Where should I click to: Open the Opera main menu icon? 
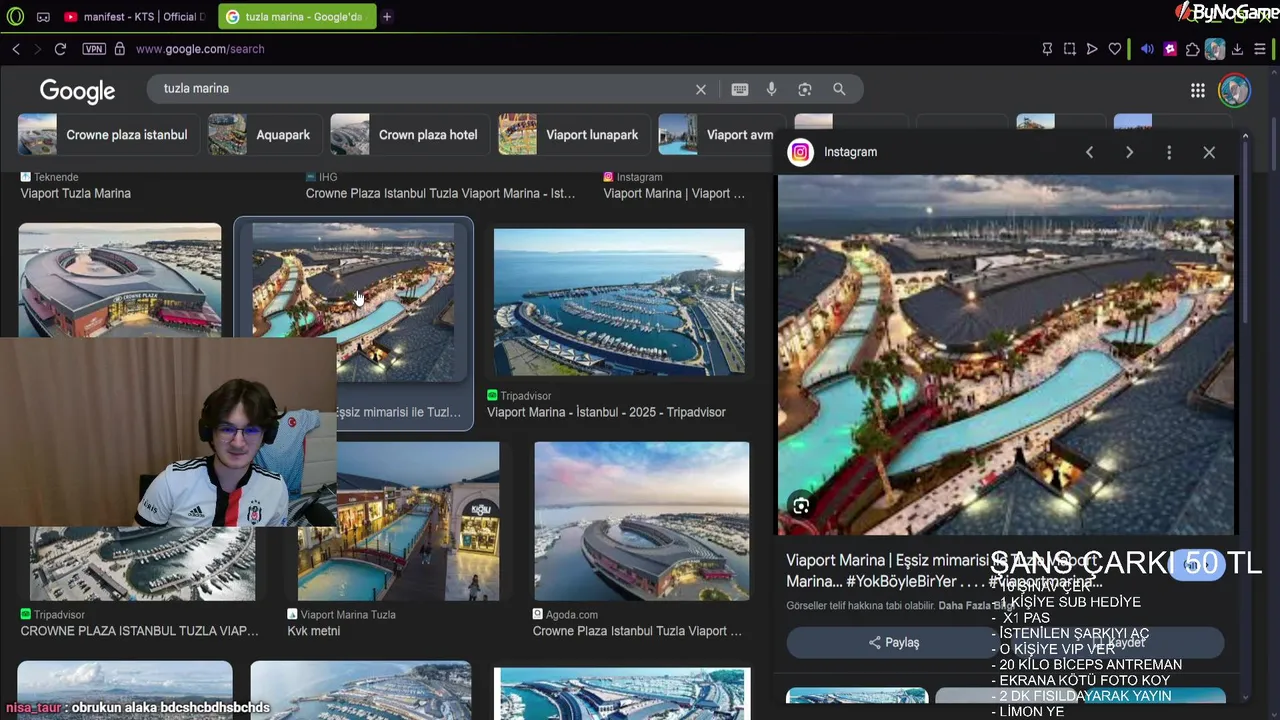(15, 16)
